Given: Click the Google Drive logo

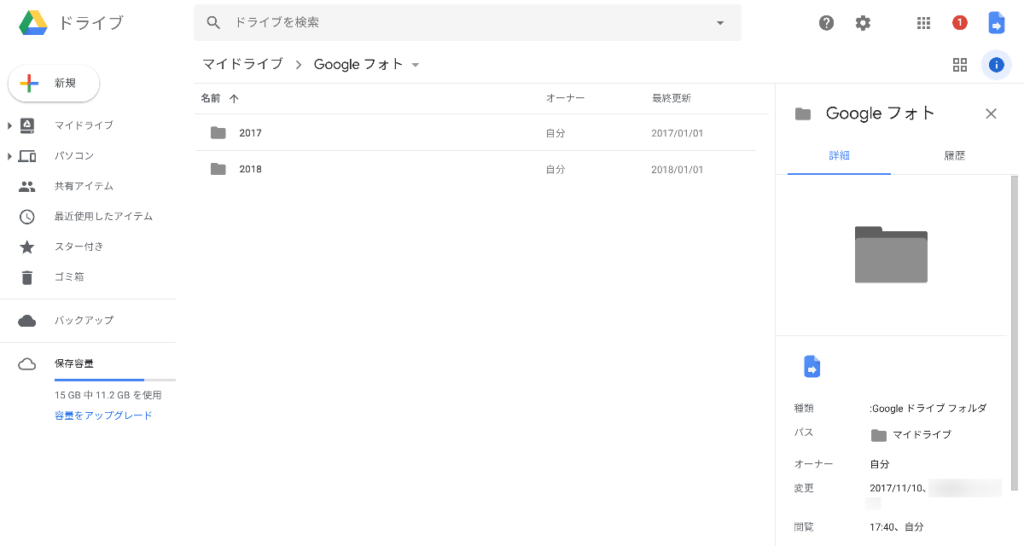Looking at the screenshot, I should (x=33, y=23).
